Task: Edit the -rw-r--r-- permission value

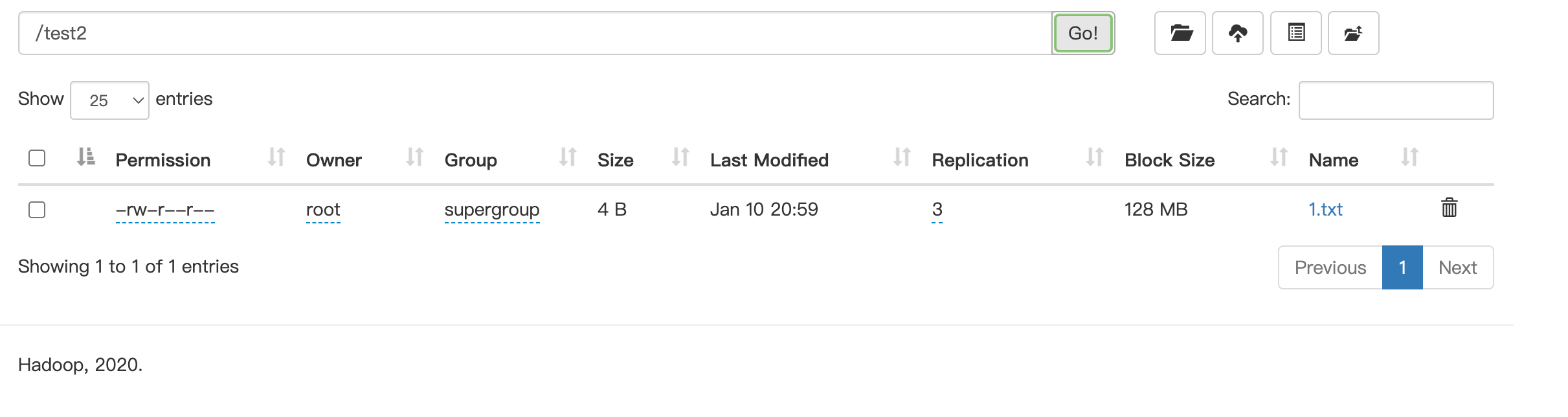Action: [165, 210]
